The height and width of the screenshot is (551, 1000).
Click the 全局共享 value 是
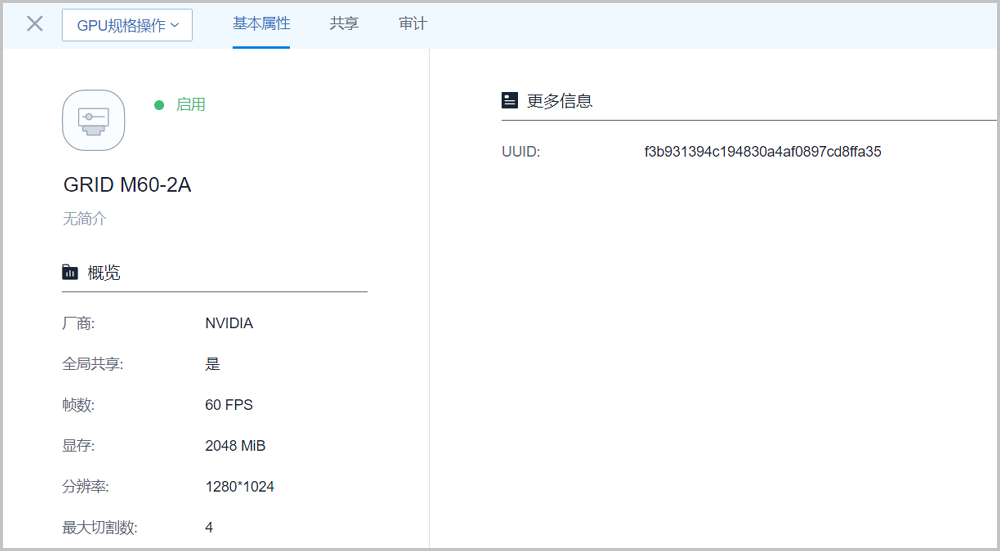tap(212, 364)
